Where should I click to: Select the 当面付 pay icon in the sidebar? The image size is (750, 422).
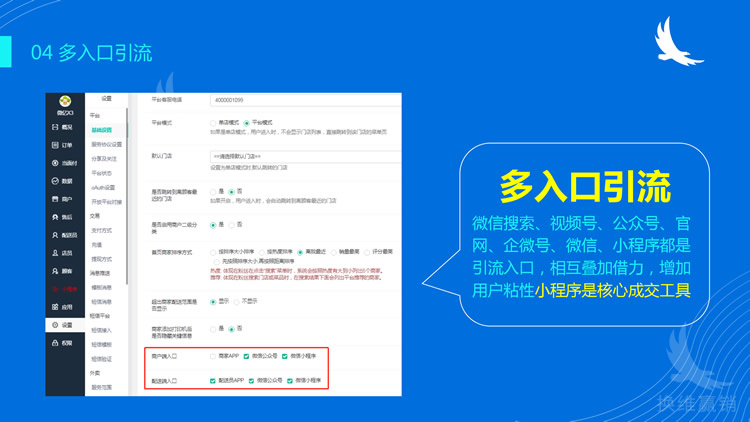(55, 163)
